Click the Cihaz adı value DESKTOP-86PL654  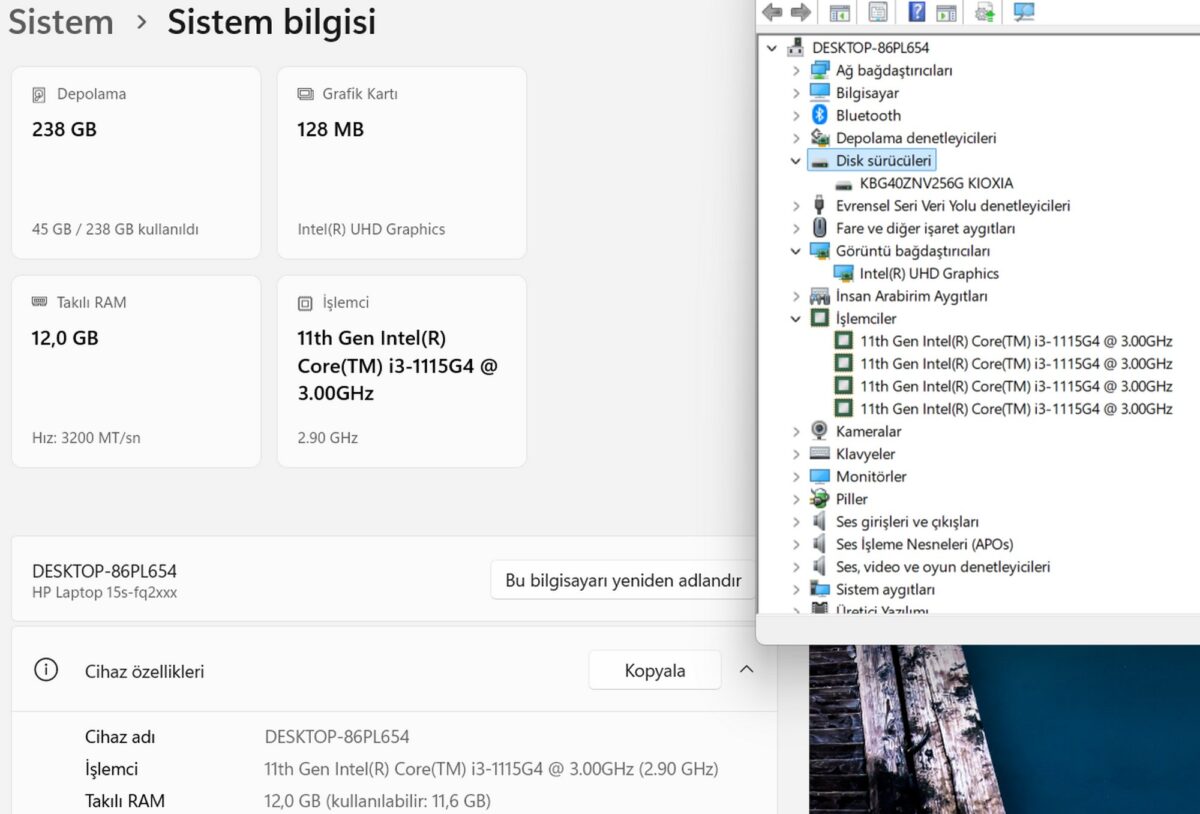click(x=337, y=737)
